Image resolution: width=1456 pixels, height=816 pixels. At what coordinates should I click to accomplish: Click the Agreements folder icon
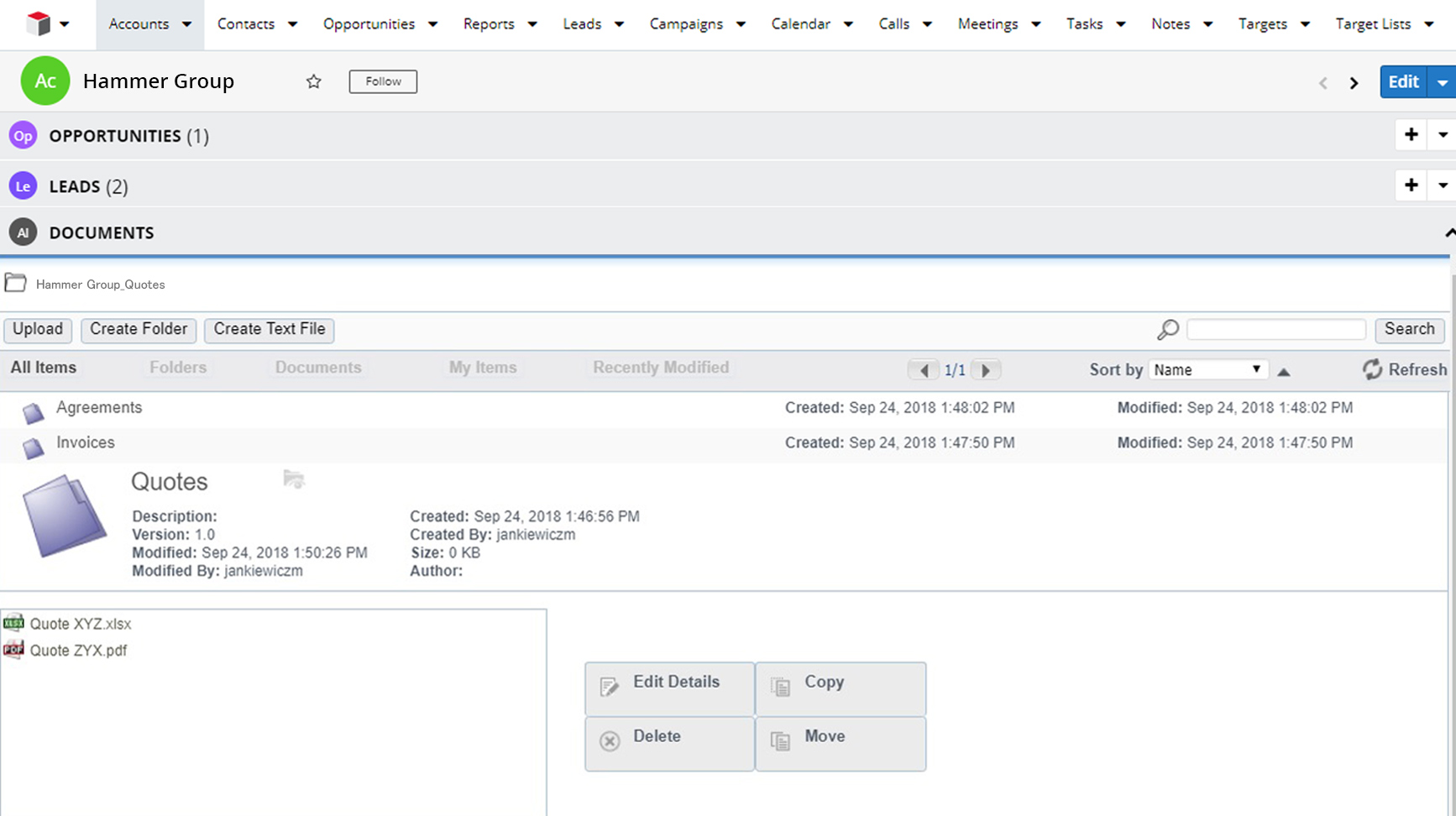[33, 412]
